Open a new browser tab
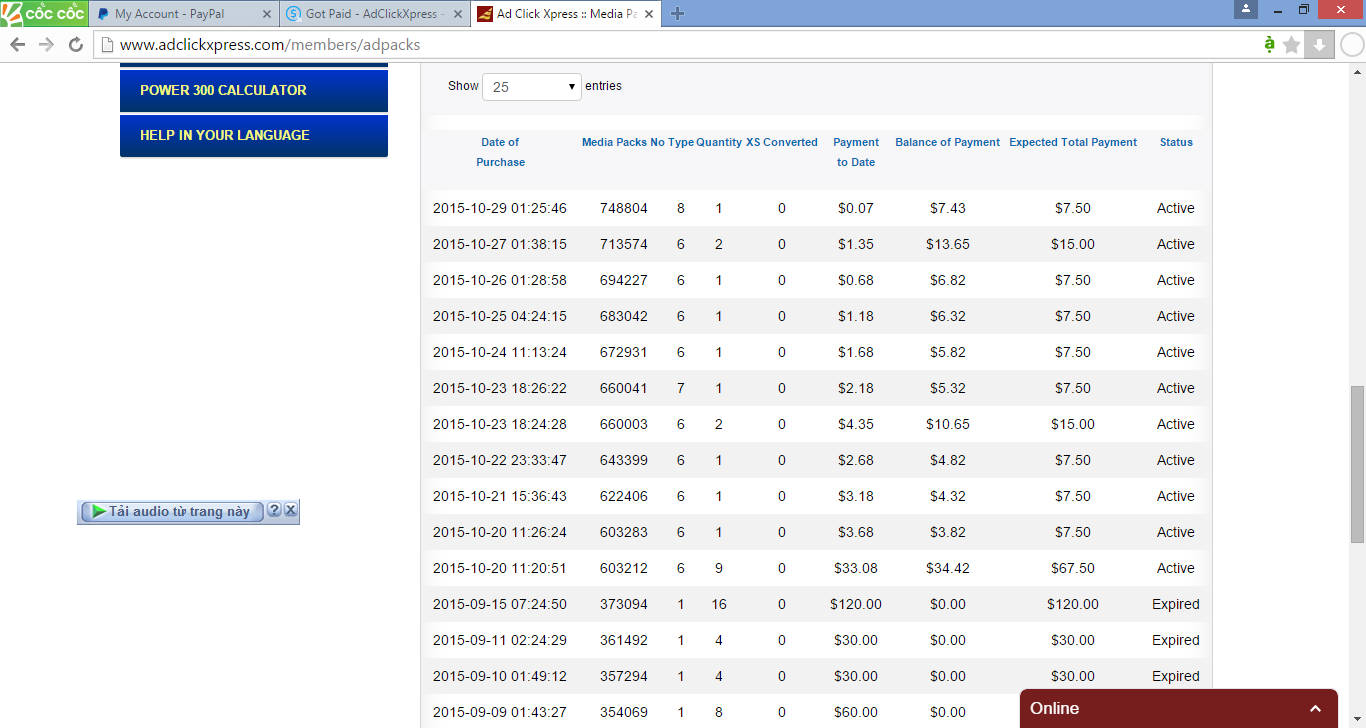Viewport: 1366px width, 728px height. (677, 14)
